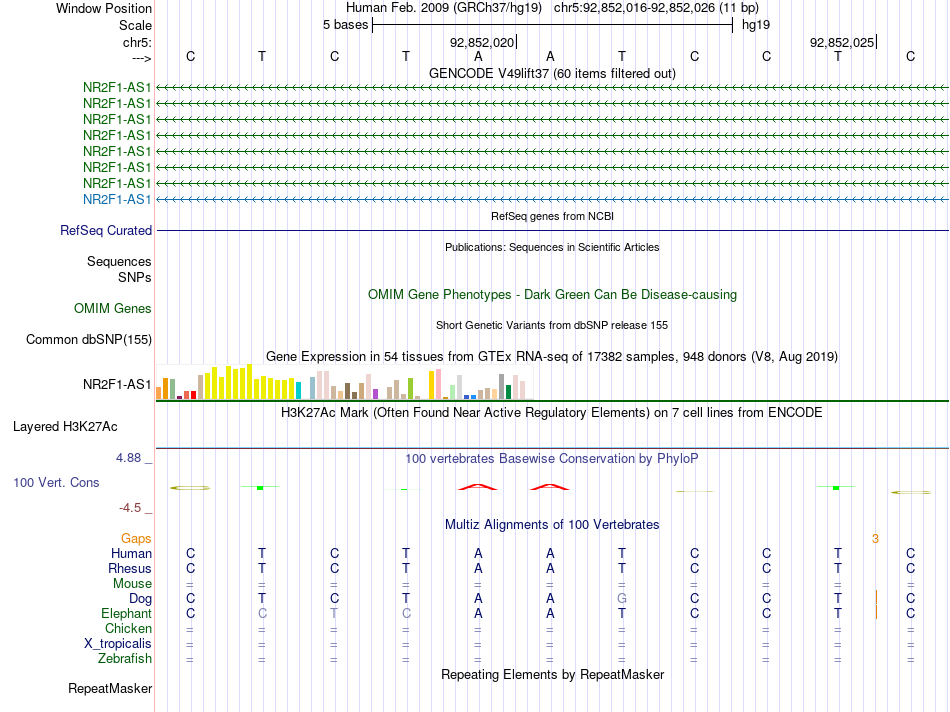Click the SNPs subtrack label
Screen dimensions: 950x712
pyautogui.click(x=135, y=277)
